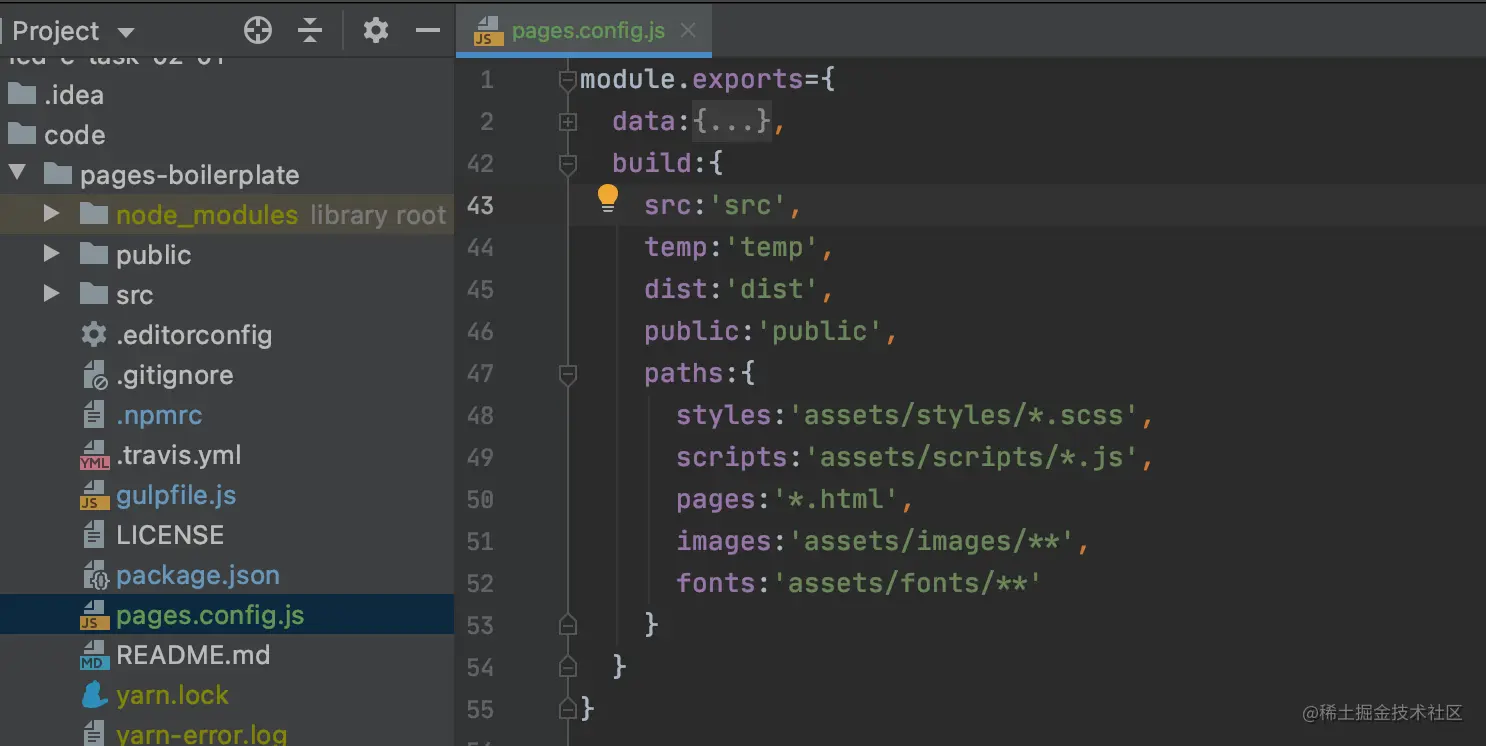
Task: Fold the build block at line 42
Action: click(x=568, y=163)
